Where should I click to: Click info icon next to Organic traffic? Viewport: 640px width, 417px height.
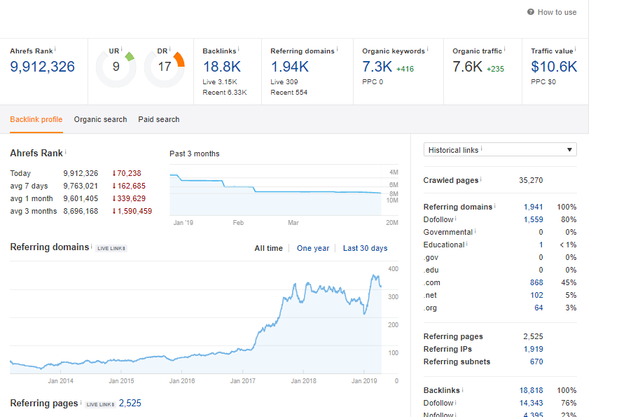(504, 49)
